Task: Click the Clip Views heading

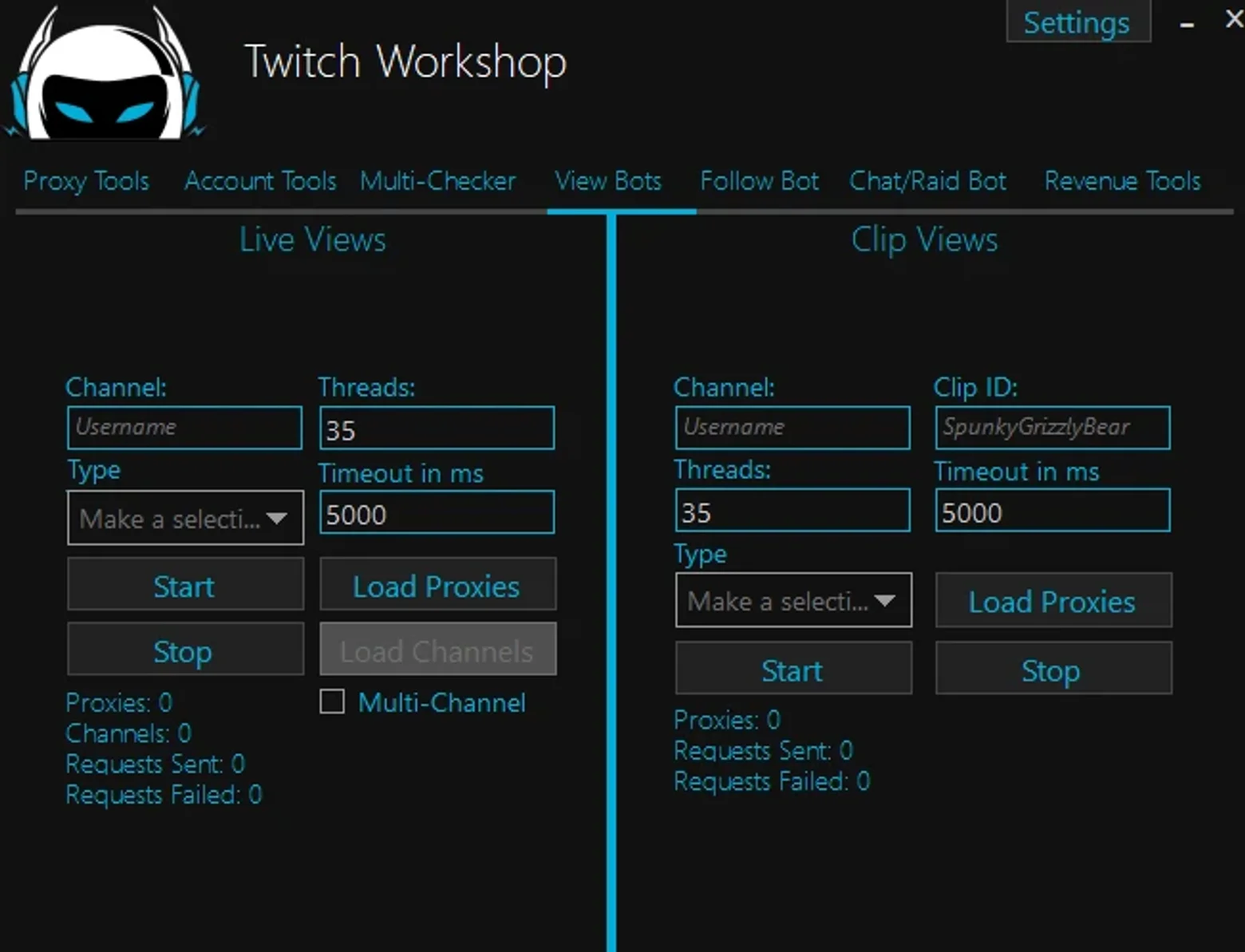Action: 924,239
